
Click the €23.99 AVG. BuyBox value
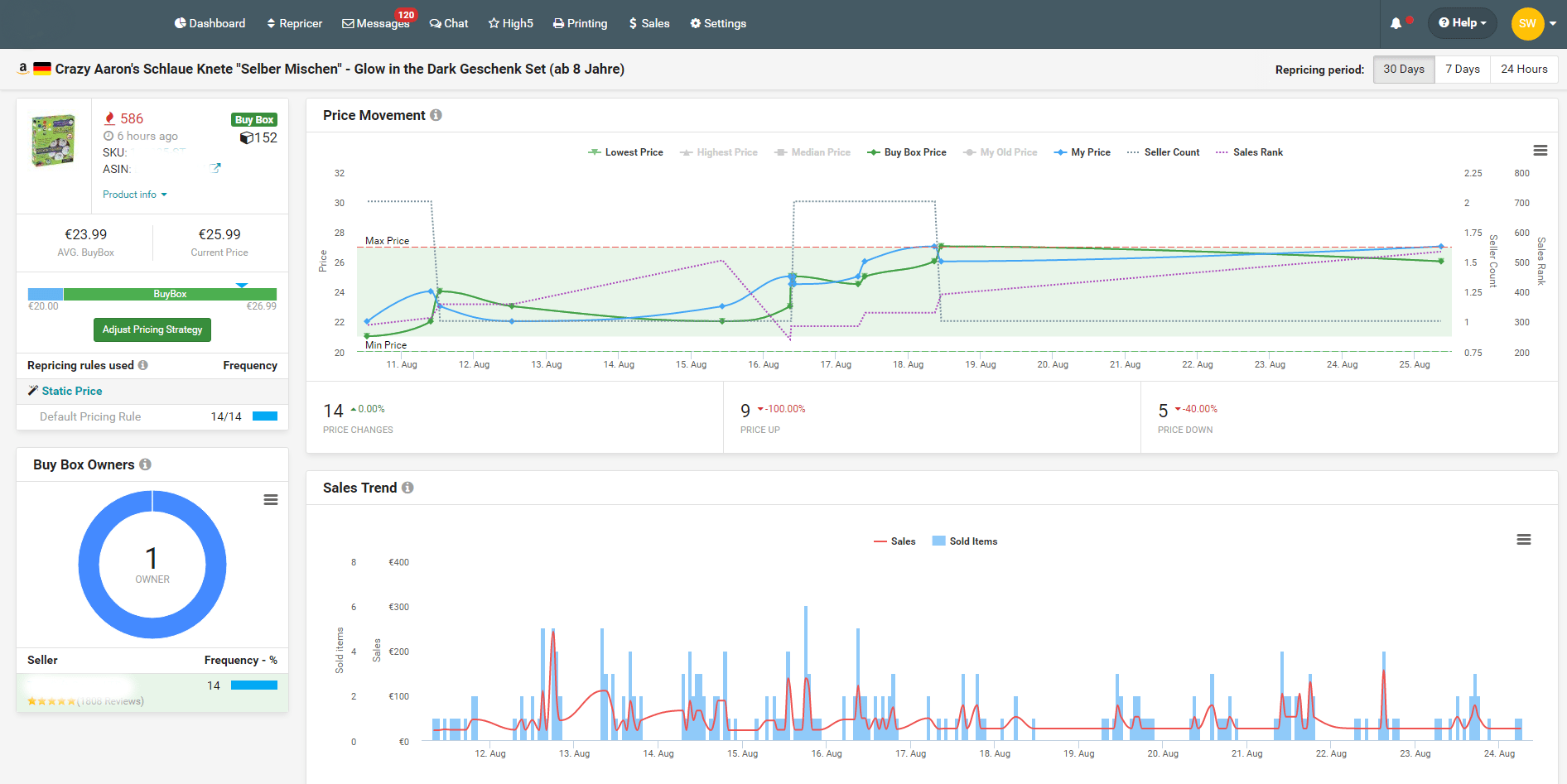click(x=86, y=234)
